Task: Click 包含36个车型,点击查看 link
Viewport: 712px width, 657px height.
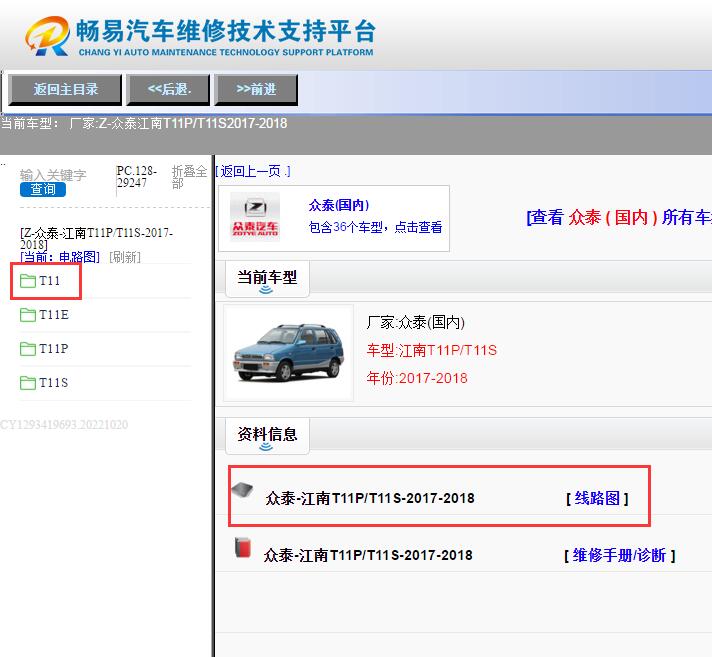Action: click(x=375, y=227)
